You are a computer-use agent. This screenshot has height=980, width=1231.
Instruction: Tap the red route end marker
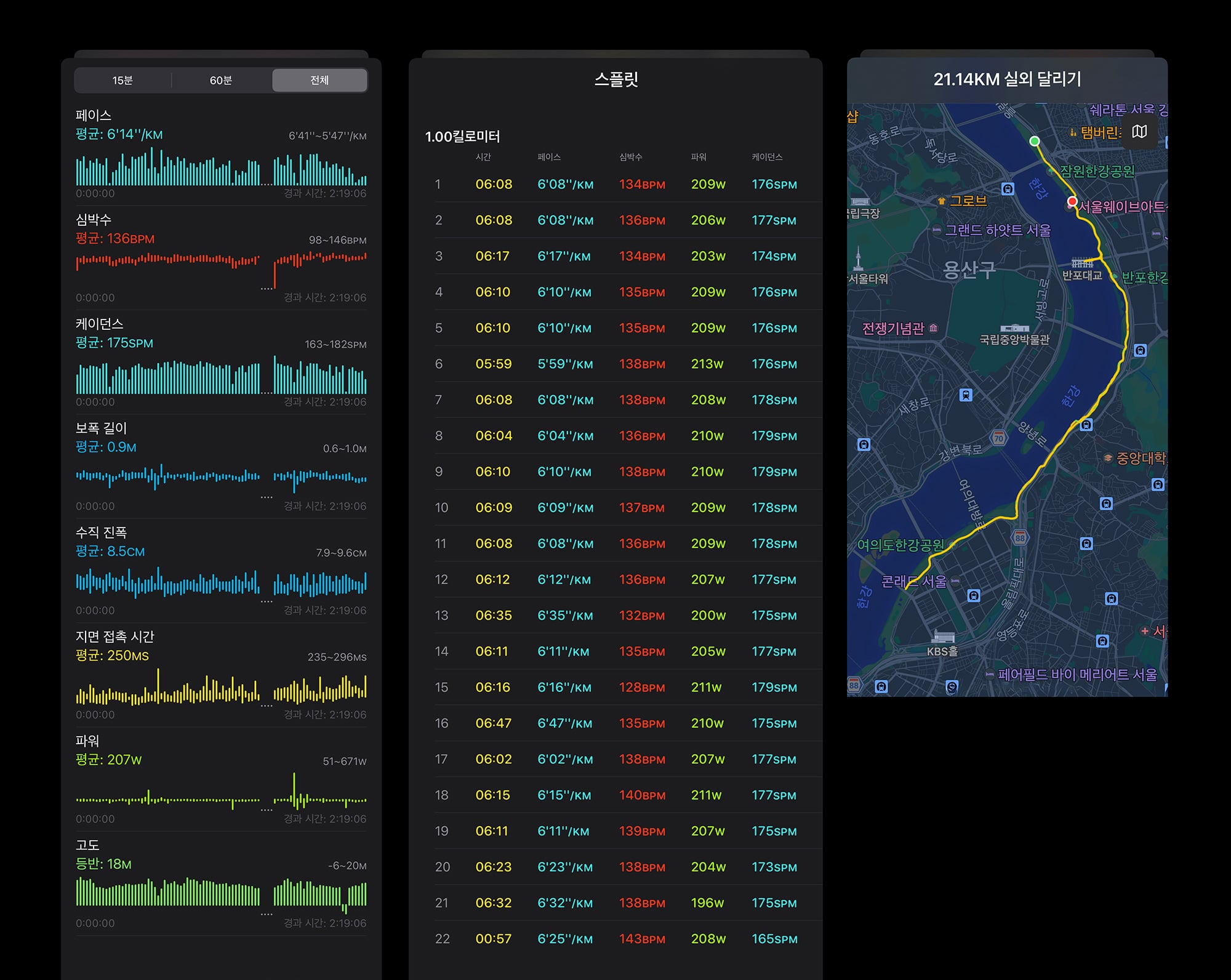[1072, 201]
